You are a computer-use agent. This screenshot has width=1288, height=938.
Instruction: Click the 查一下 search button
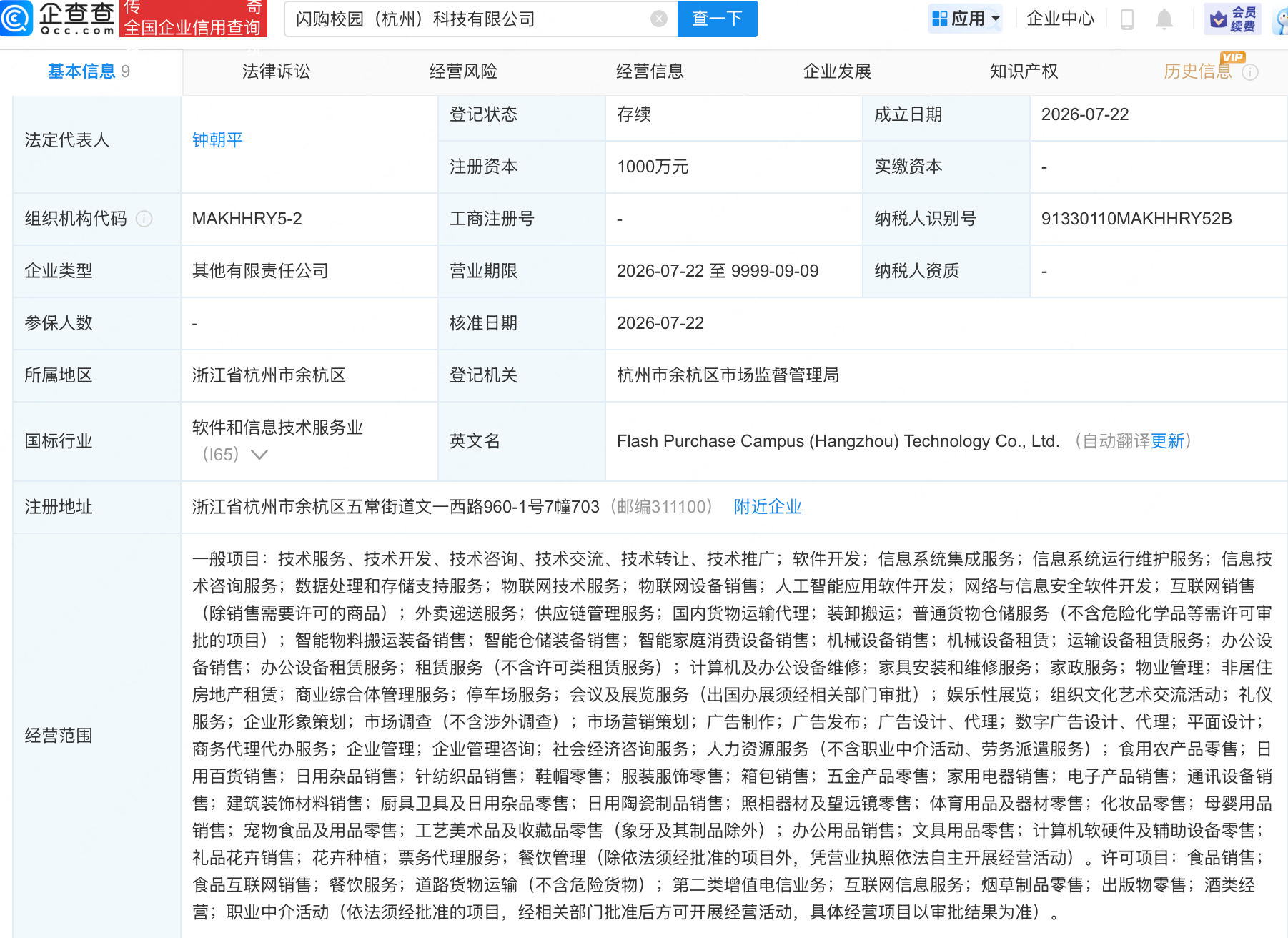point(717,19)
